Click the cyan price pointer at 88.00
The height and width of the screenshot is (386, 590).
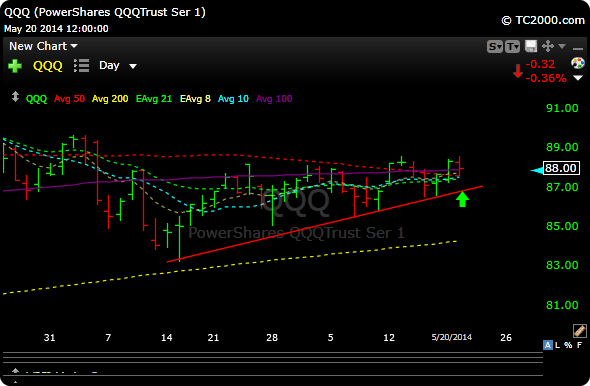[x=537, y=171]
